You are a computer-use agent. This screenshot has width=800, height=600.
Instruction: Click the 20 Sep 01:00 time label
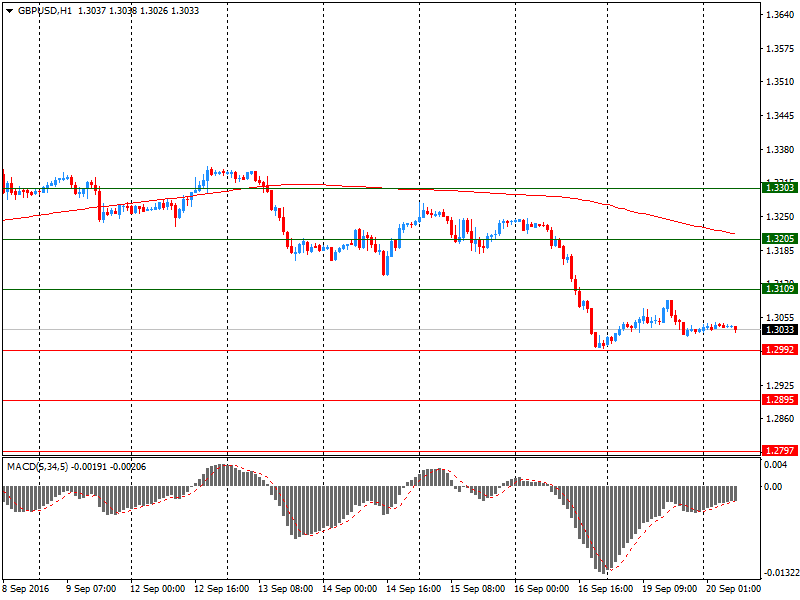(x=733, y=589)
